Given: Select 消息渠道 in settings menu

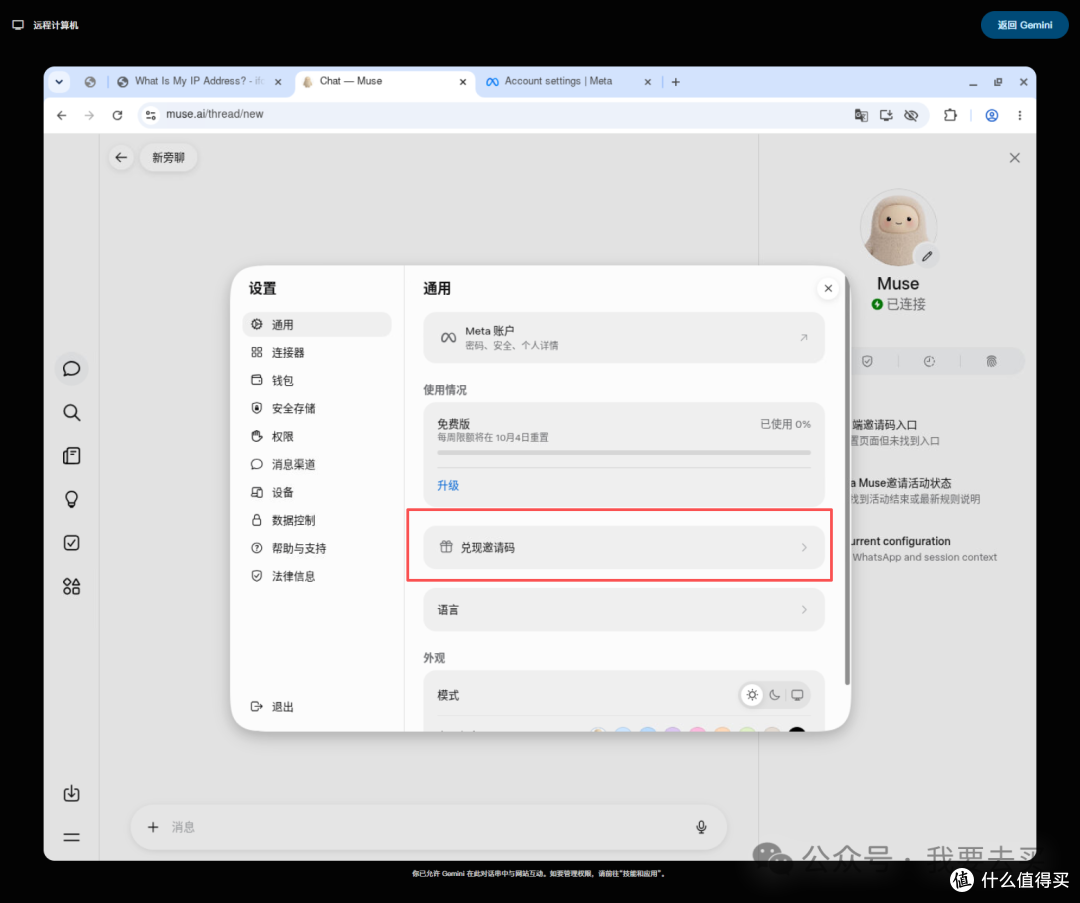Looking at the screenshot, I should pyautogui.click(x=317, y=464).
